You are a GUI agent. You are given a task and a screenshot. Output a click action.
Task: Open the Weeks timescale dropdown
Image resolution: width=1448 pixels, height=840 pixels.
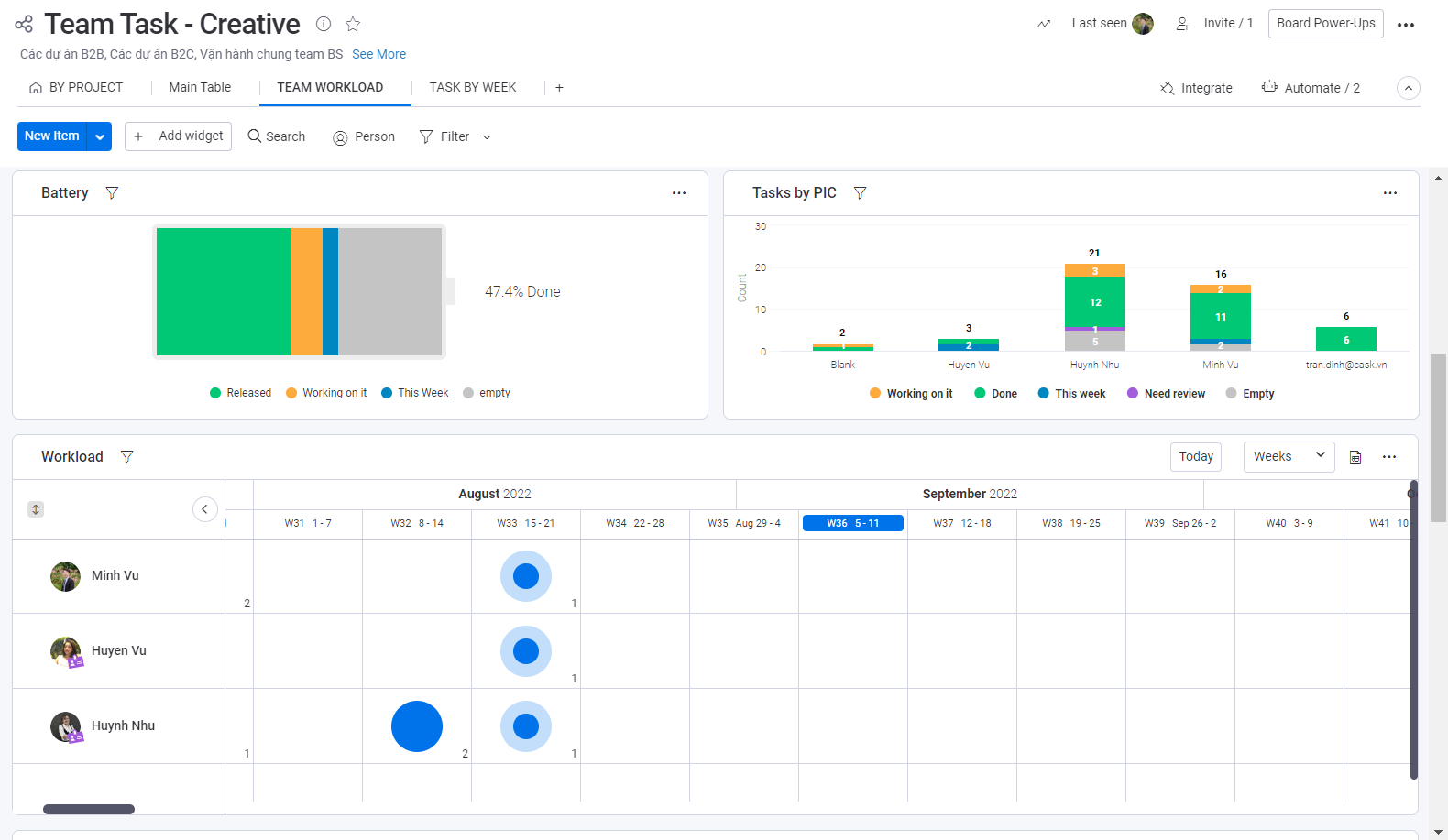(1289, 456)
